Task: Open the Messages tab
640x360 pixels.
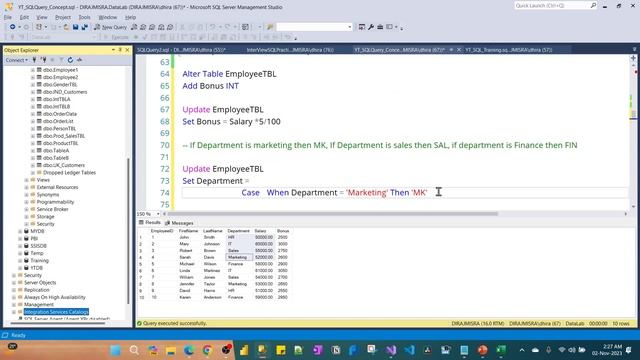Action: (179, 223)
